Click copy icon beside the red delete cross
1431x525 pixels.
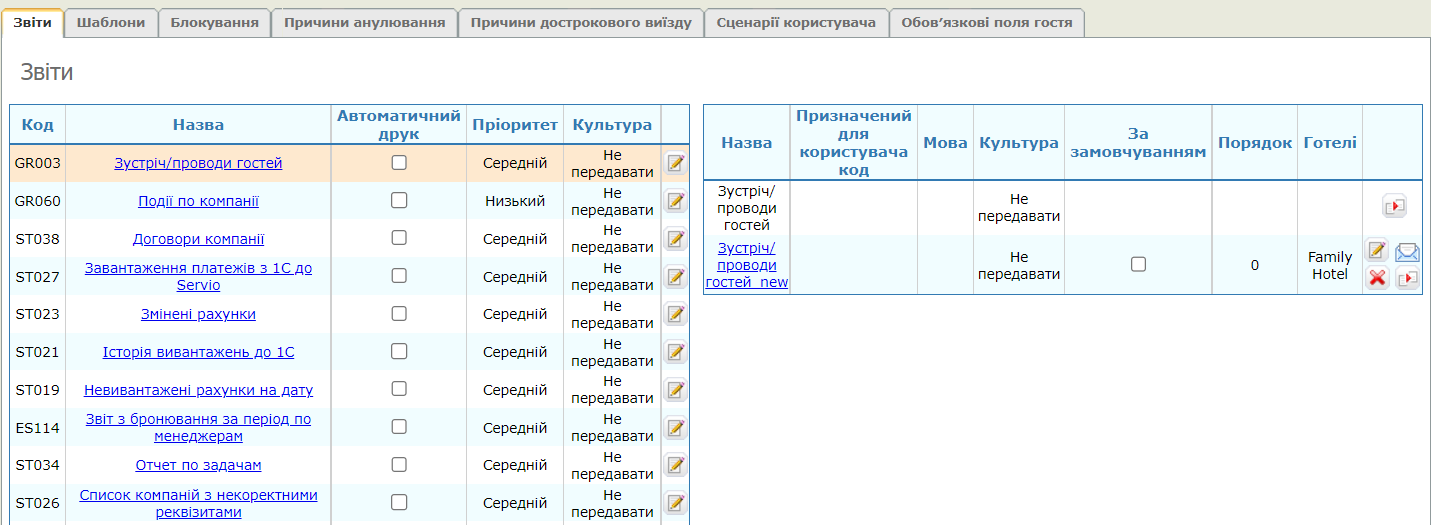point(1407,279)
